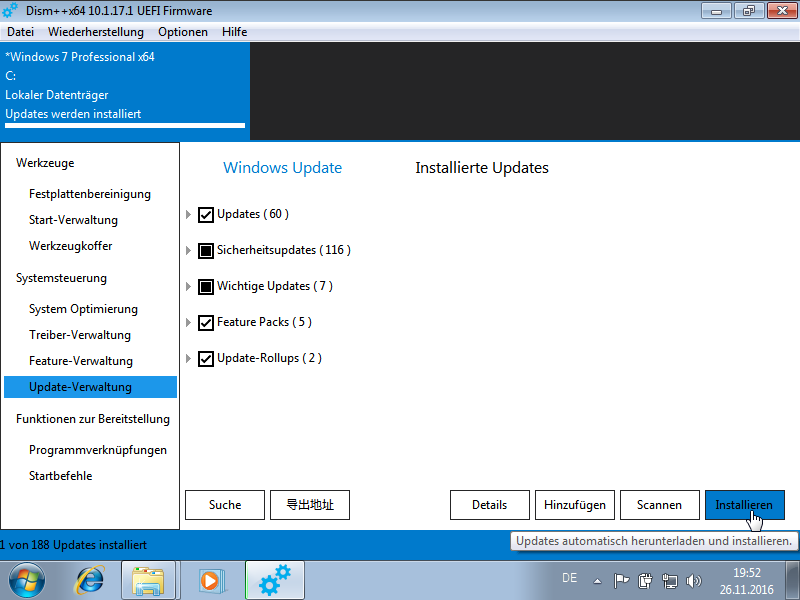Expand the Sicherheitsupdates group arrow
This screenshot has width=800, height=600.
tap(188, 251)
